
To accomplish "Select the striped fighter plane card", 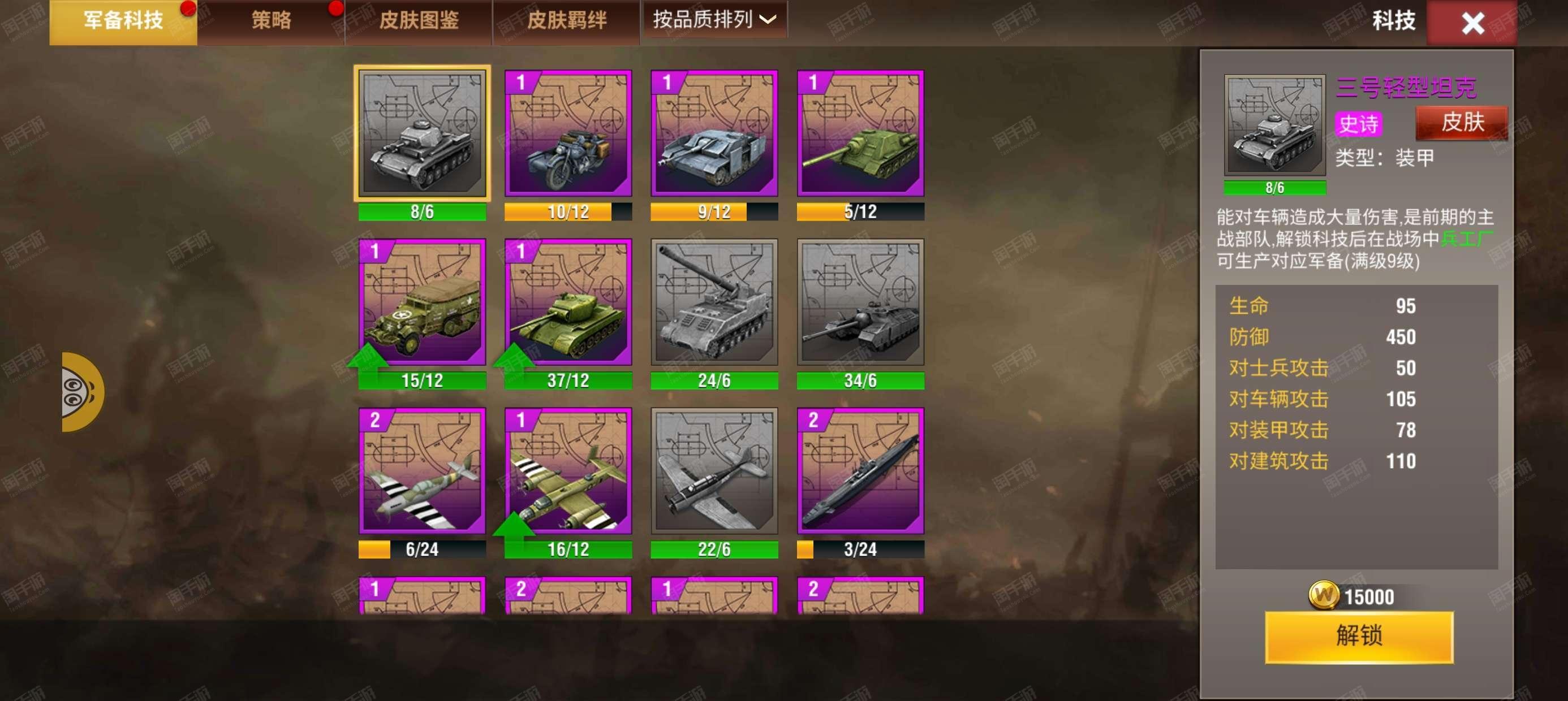I will click(422, 471).
